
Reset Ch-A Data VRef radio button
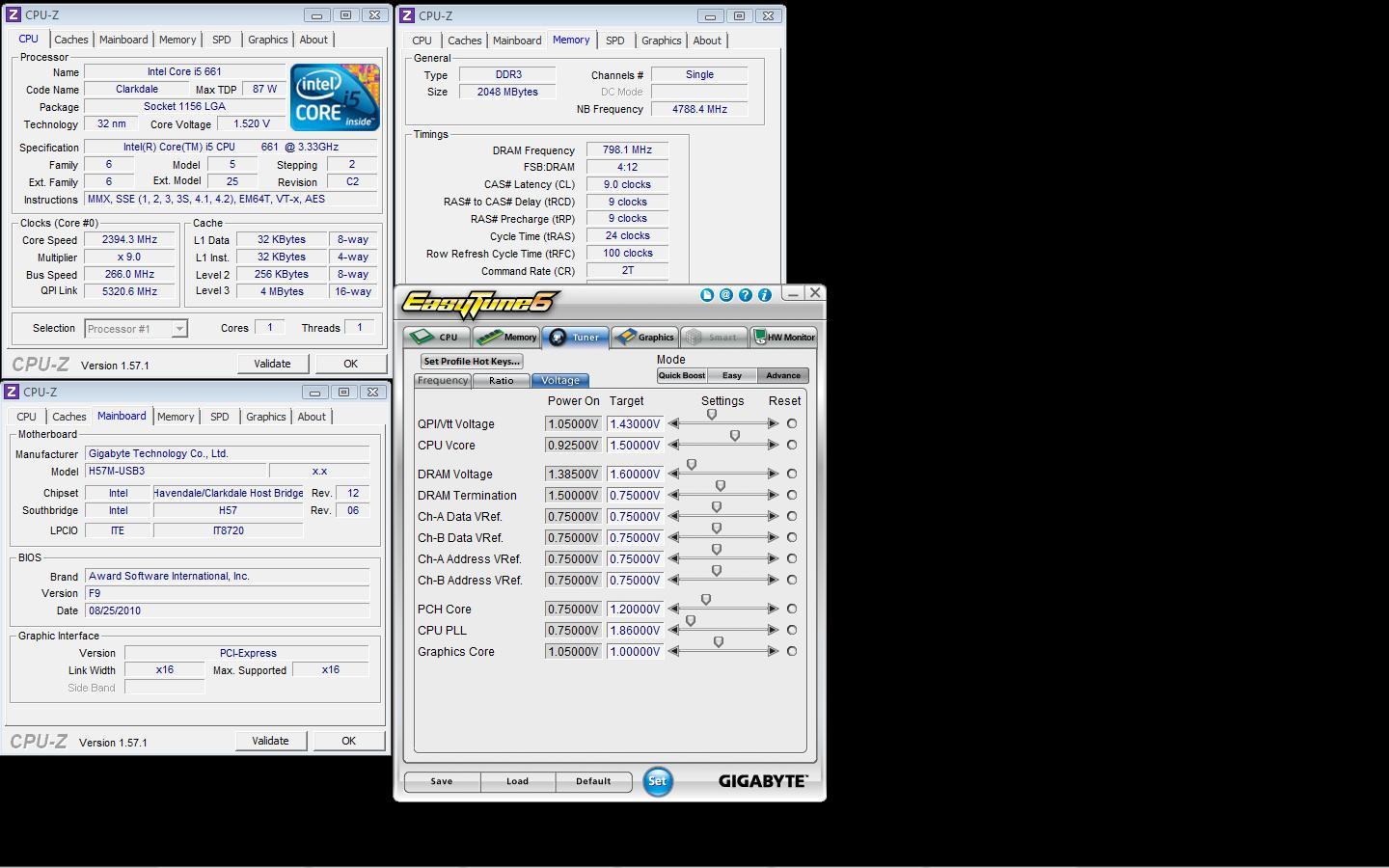[x=792, y=516]
